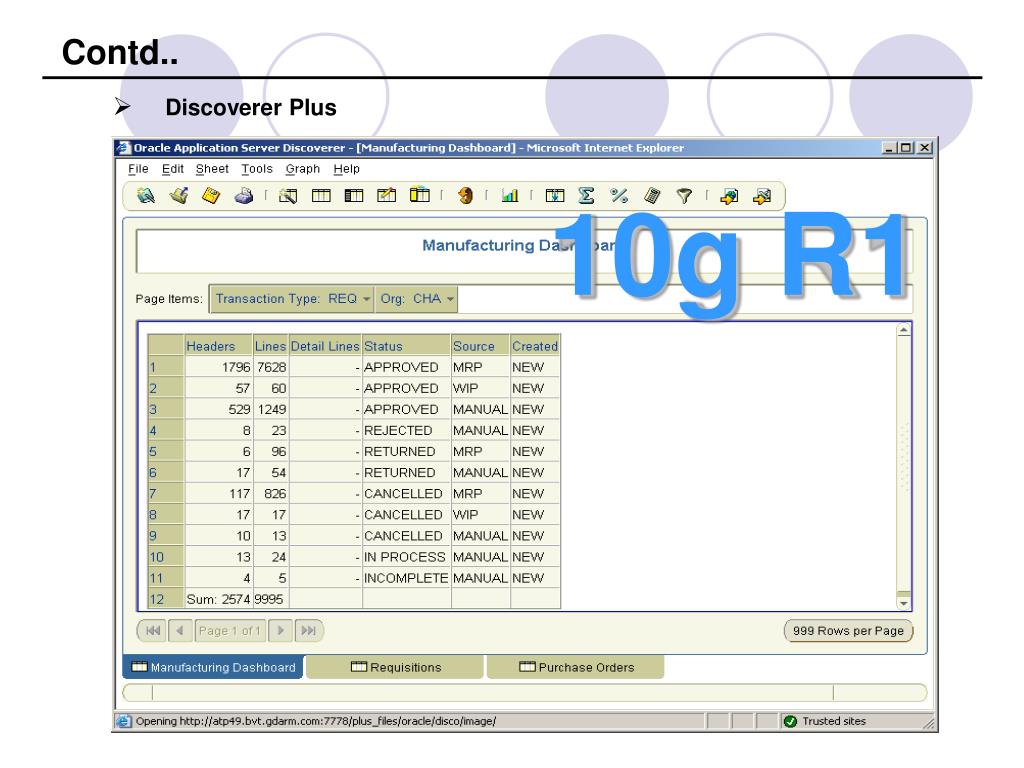The width and height of the screenshot is (1024, 768).
Task: Click the Created column heading
Action: coord(535,346)
